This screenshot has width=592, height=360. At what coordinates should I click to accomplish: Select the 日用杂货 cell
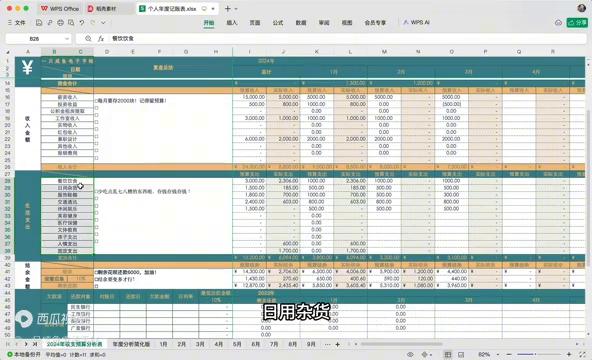pos(67,188)
